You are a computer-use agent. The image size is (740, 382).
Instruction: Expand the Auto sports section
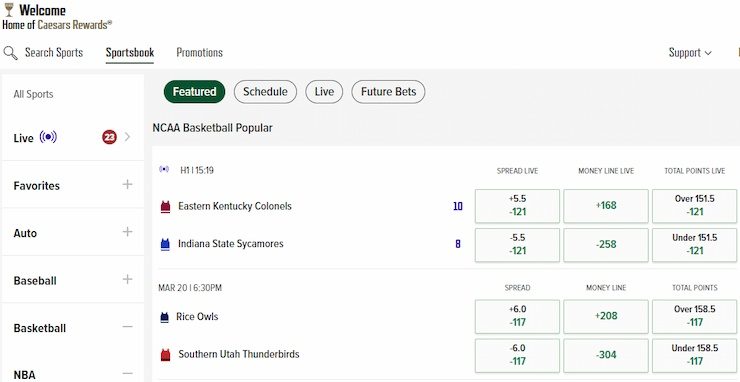[127, 232]
